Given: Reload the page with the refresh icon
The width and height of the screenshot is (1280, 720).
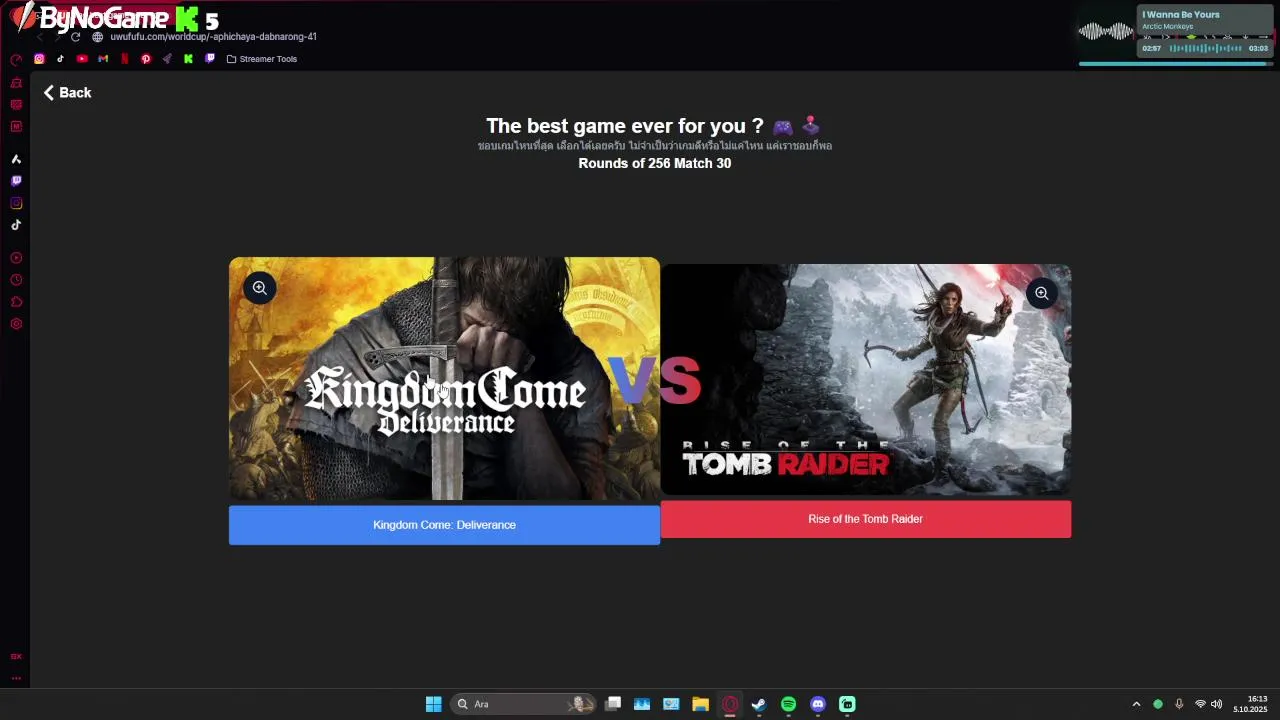Looking at the screenshot, I should tap(75, 37).
